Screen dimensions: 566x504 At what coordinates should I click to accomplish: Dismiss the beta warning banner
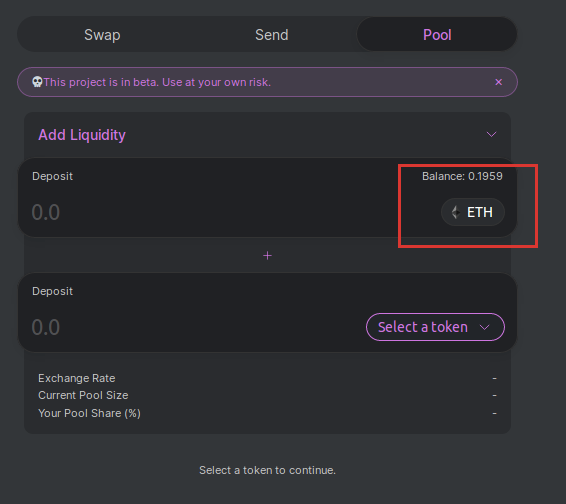[x=498, y=82]
